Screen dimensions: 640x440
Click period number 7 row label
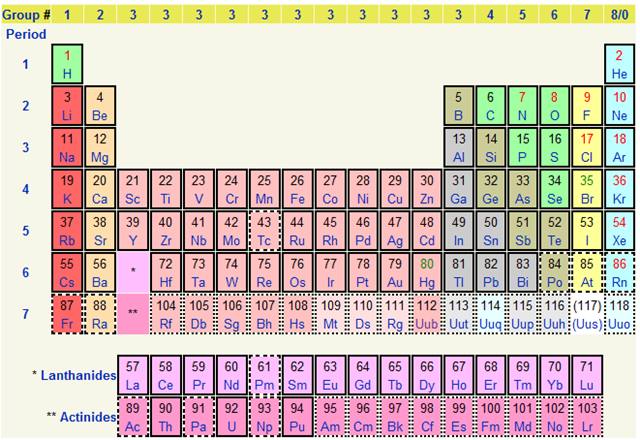(26, 314)
